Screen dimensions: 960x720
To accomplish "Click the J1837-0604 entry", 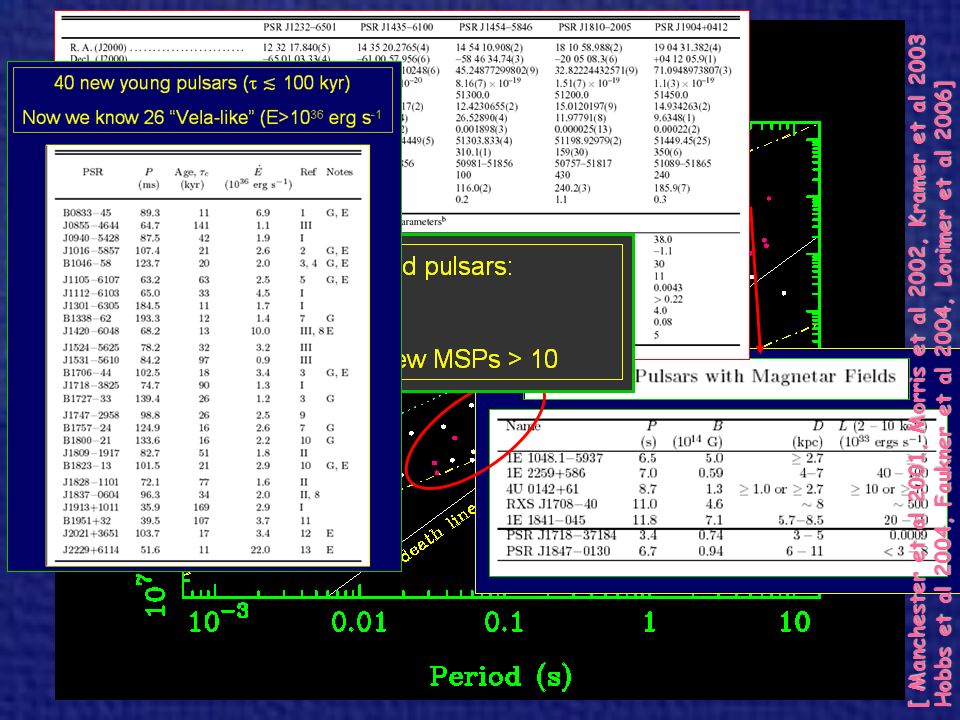I will pos(91,495).
